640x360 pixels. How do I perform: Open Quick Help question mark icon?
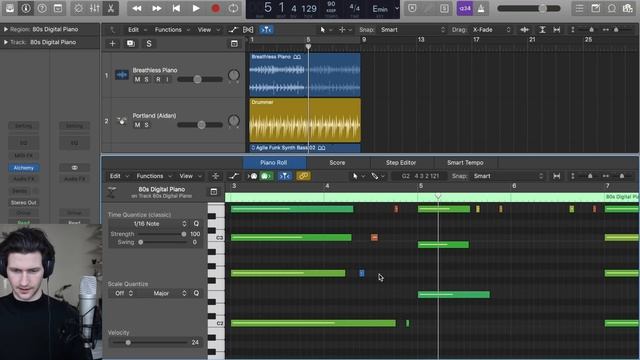click(x=42, y=8)
